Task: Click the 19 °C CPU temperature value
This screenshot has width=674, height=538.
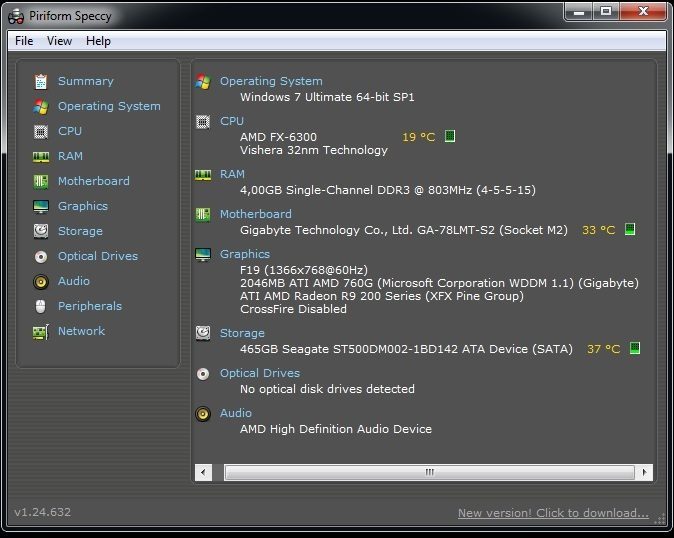Action: (419, 137)
